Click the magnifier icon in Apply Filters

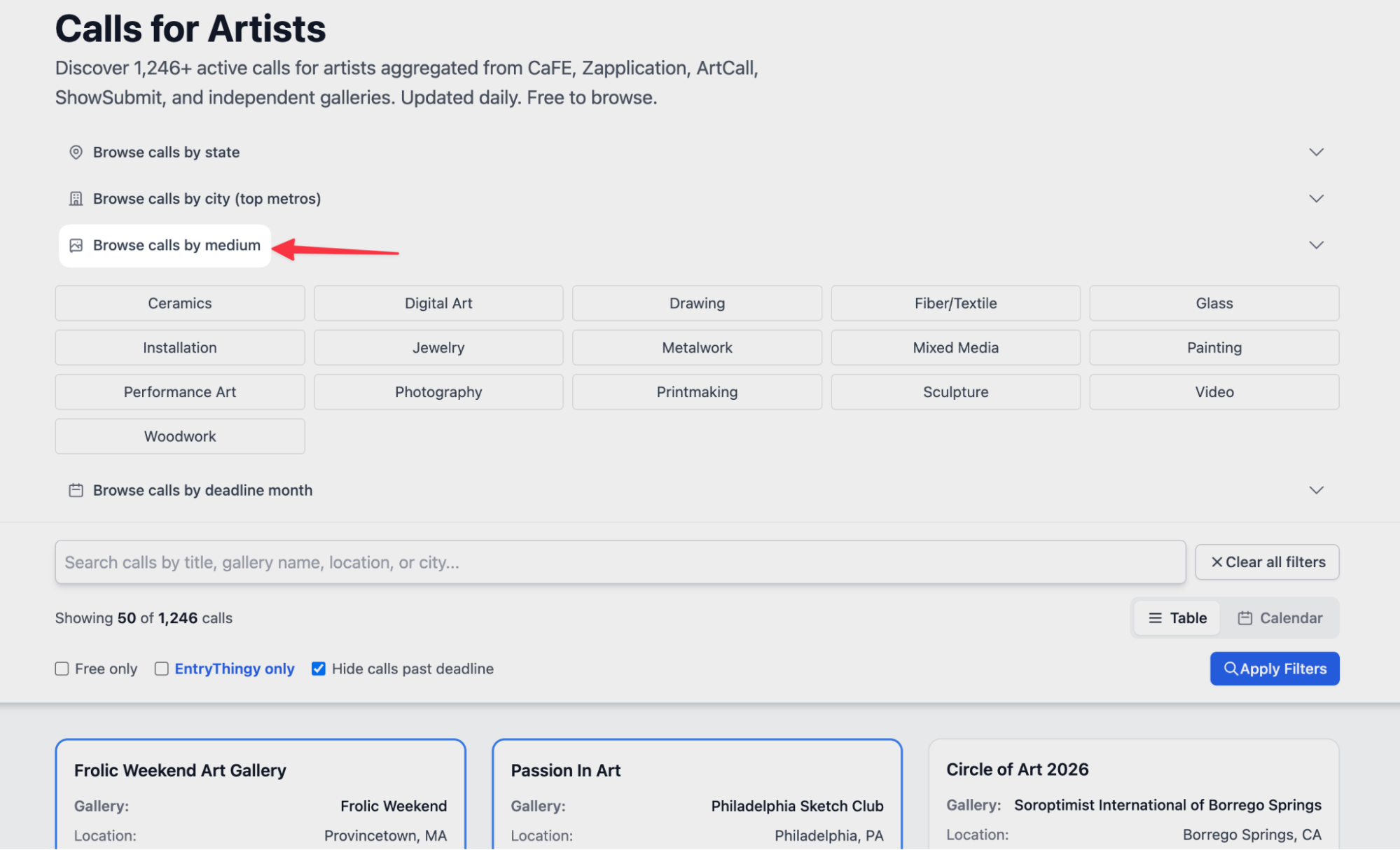tap(1230, 669)
